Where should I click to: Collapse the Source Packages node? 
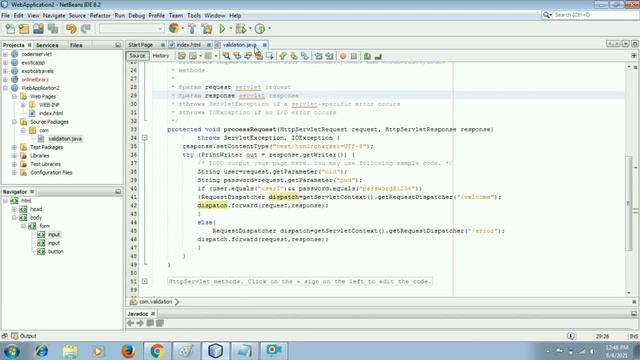(14, 122)
